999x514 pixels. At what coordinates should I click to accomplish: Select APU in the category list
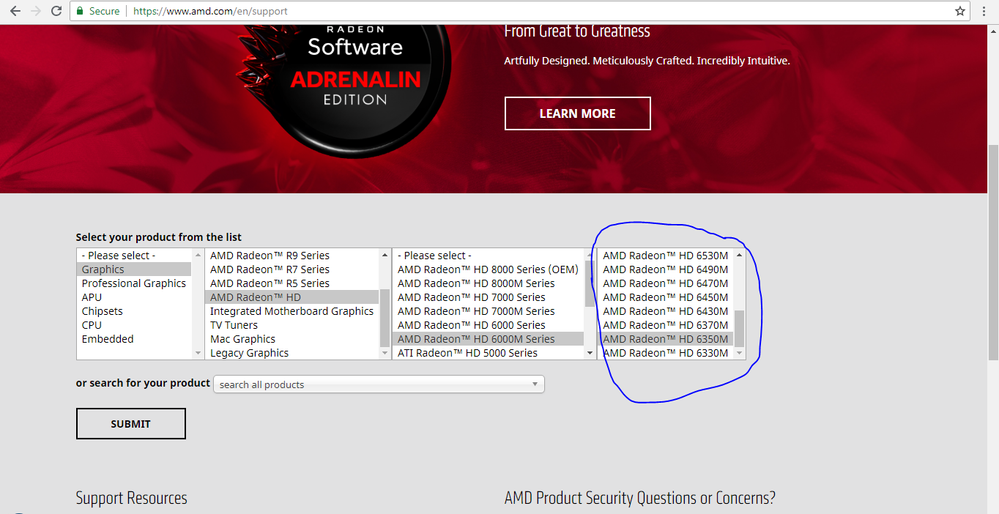pyautogui.click(x=134, y=297)
